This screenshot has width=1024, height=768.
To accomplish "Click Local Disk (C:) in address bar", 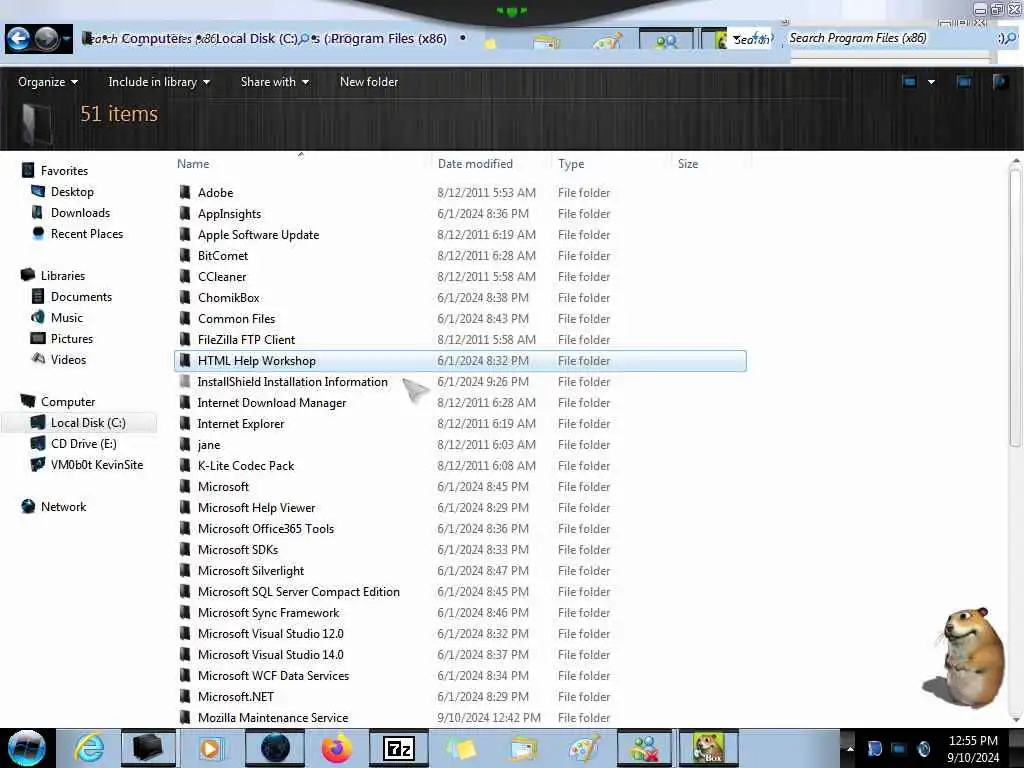I will click(x=257, y=39).
